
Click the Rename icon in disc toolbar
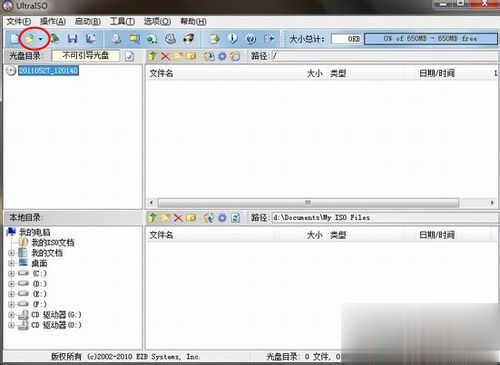(x=191, y=56)
